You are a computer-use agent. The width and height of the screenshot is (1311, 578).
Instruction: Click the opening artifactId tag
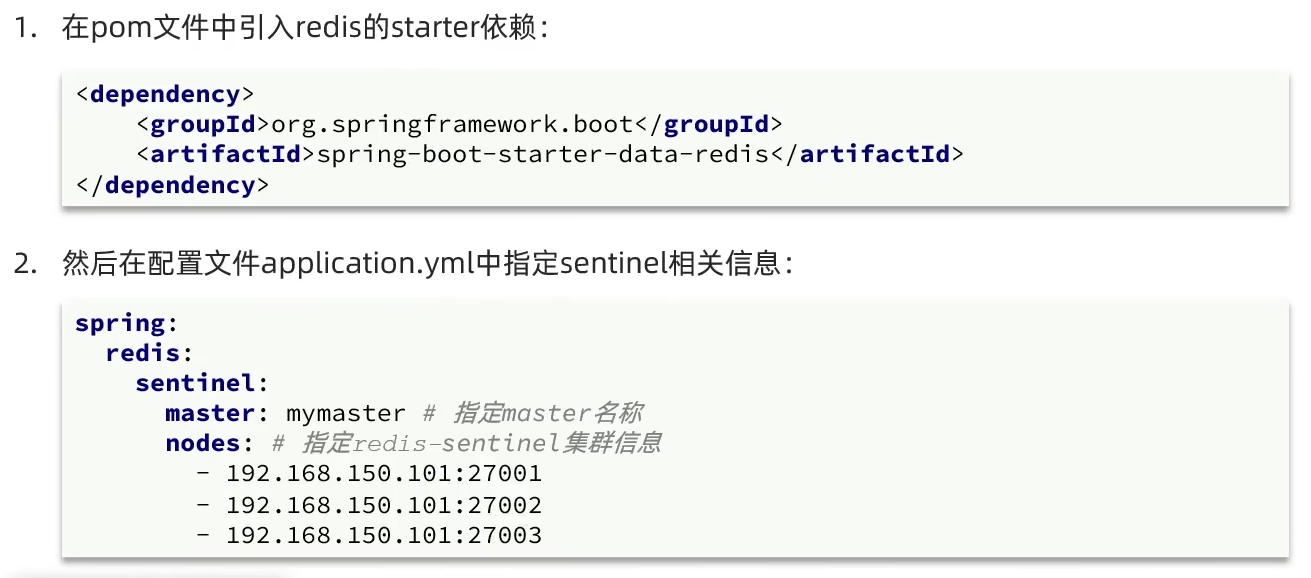point(226,155)
